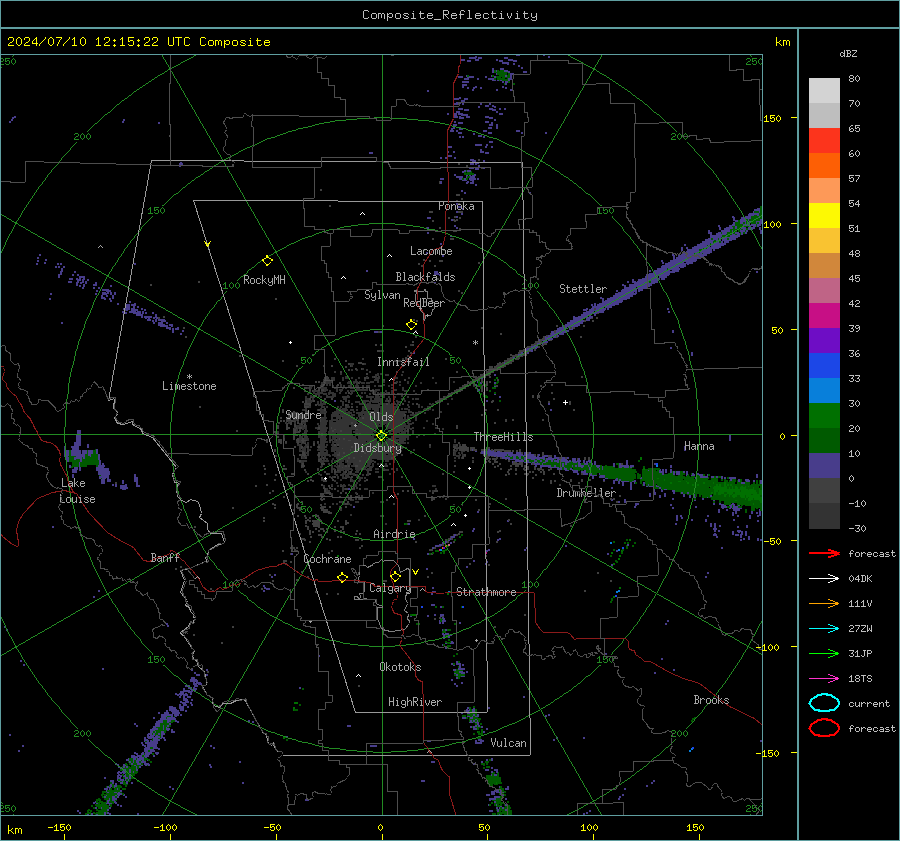Click the magenta 18TS arrow icon
900x841 pixels.
(x=824, y=679)
